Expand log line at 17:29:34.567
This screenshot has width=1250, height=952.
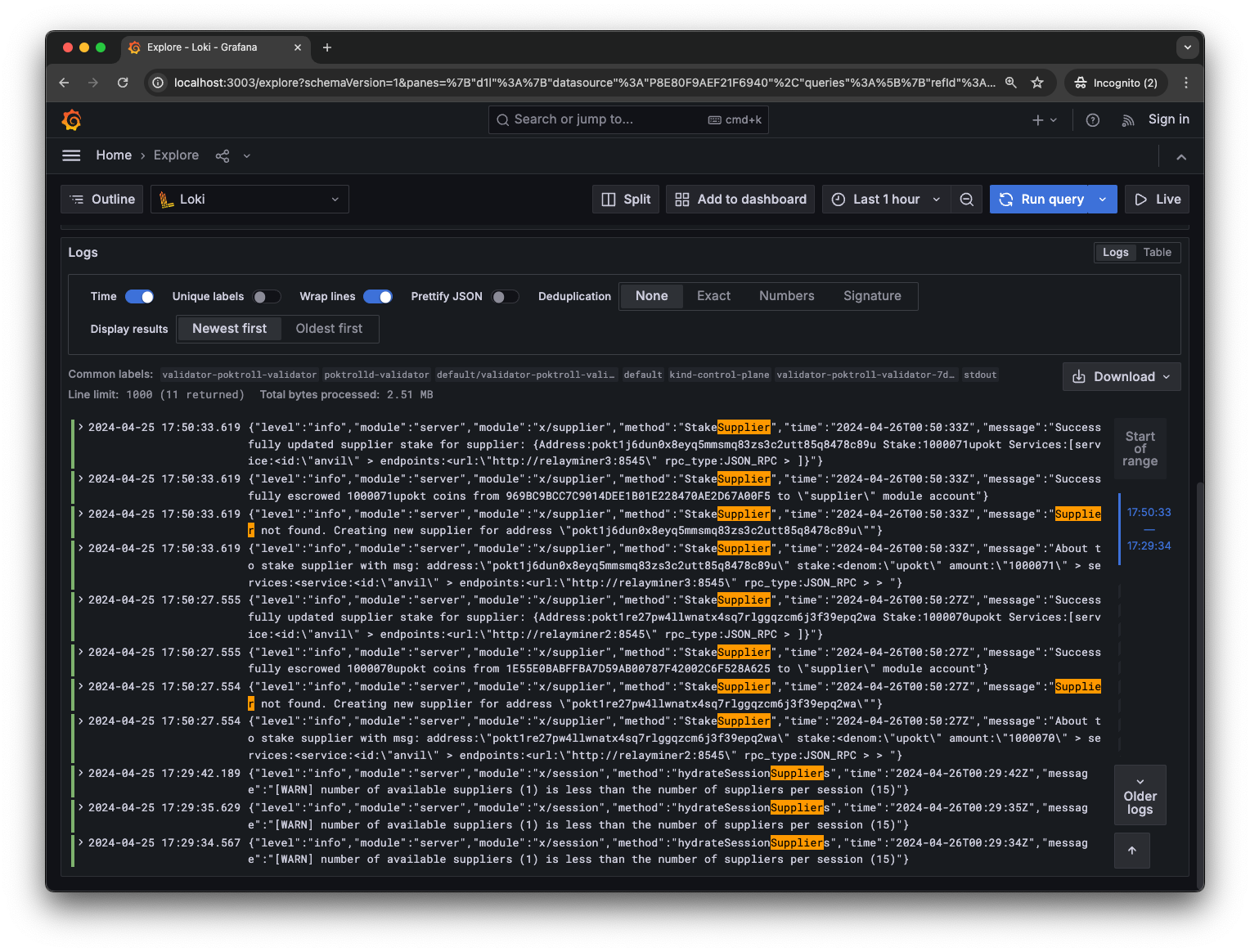pyautogui.click(x=81, y=842)
